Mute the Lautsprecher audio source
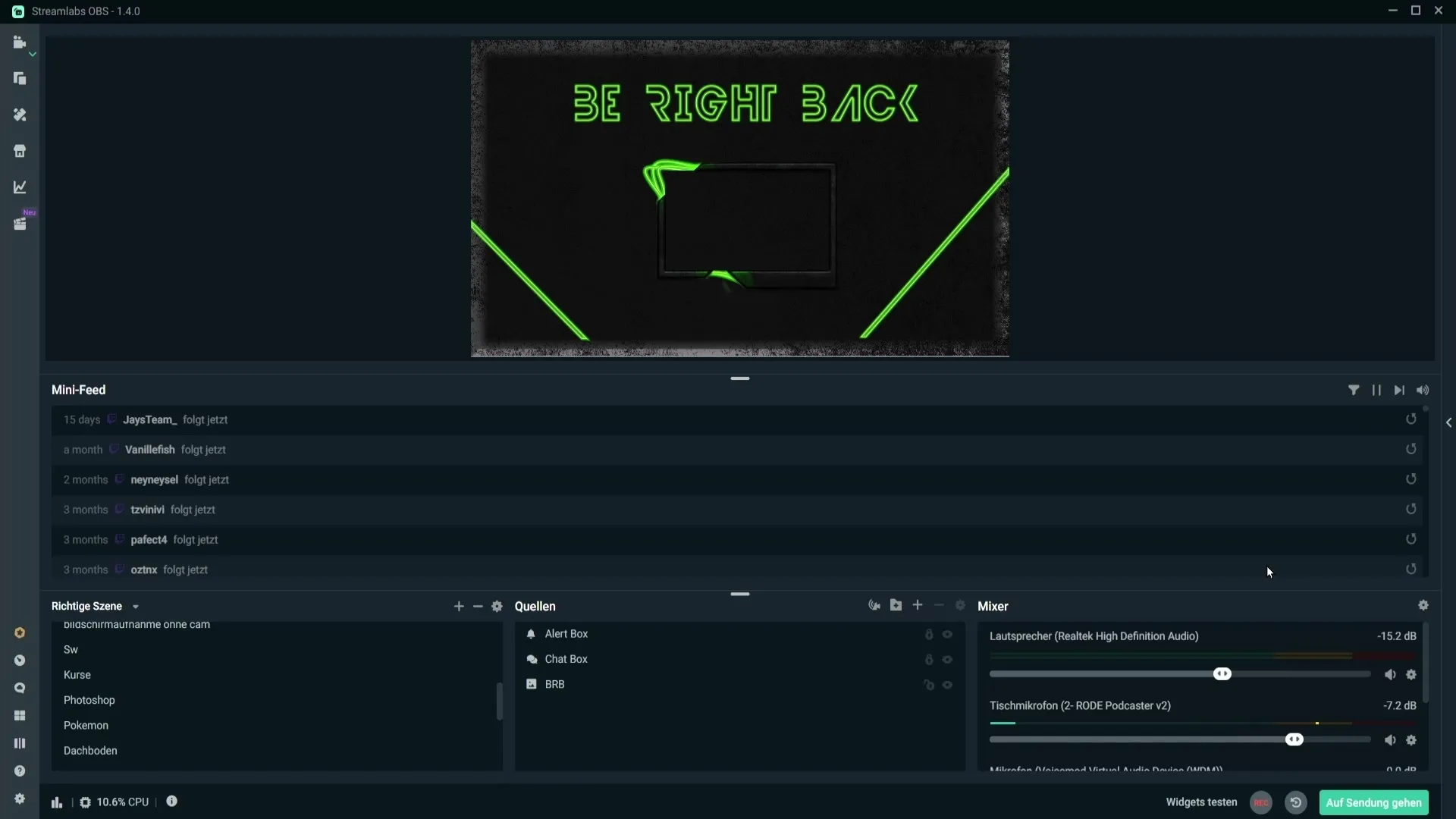1456x819 pixels. point(1390,675)
